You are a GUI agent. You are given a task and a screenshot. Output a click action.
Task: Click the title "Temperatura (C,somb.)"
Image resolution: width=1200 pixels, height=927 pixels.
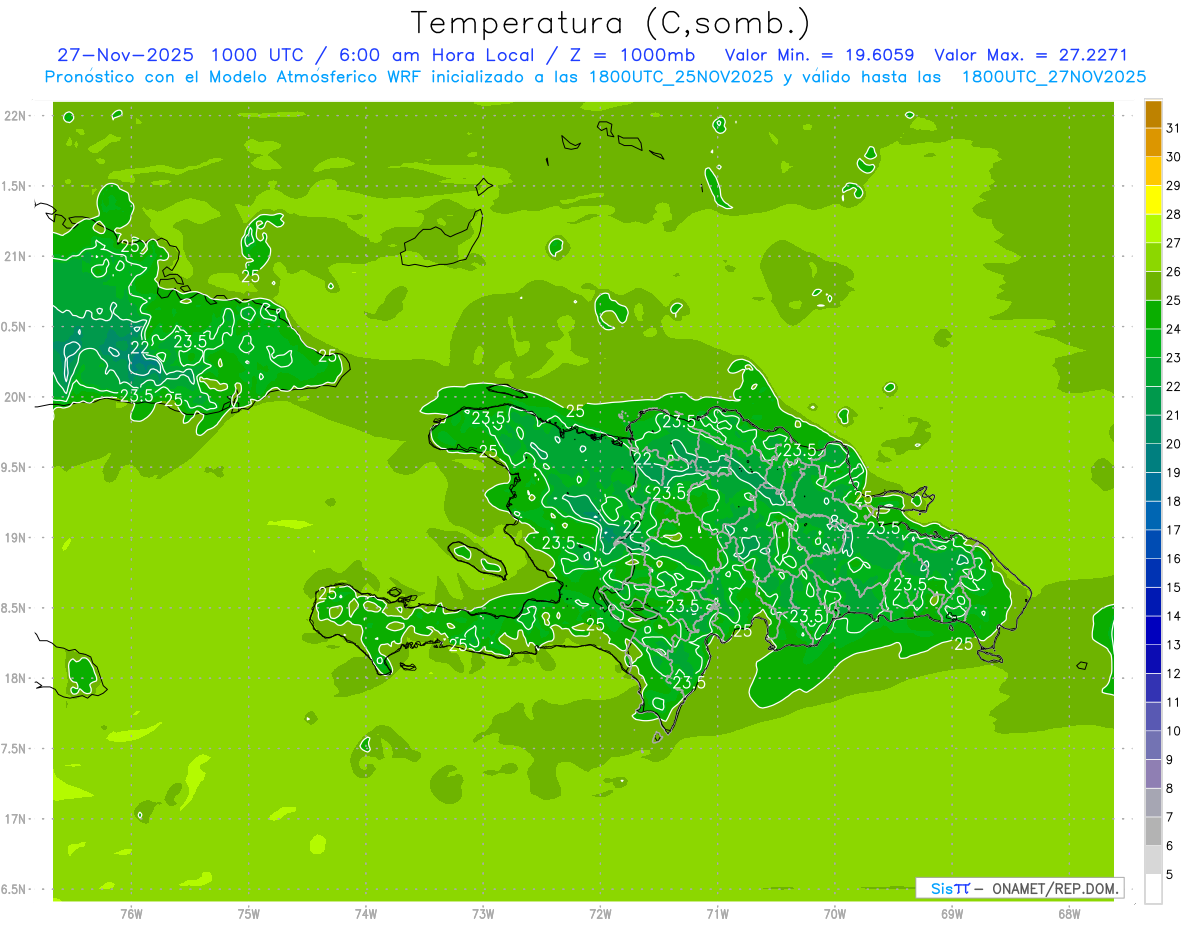coord(609,23)
